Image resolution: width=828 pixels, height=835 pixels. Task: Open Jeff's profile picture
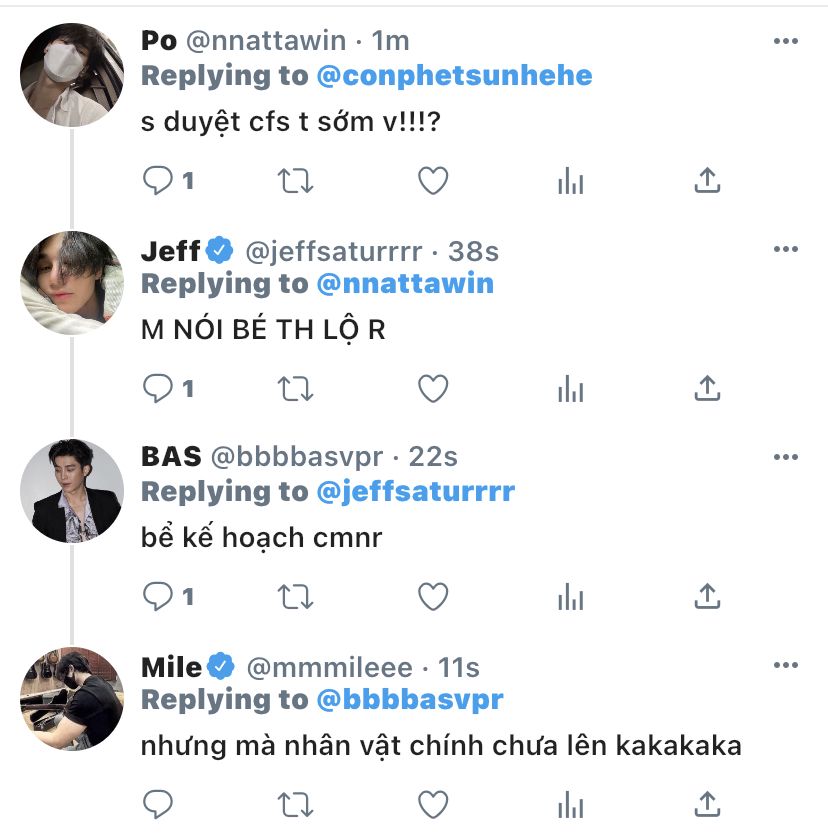tap(72, 283)
